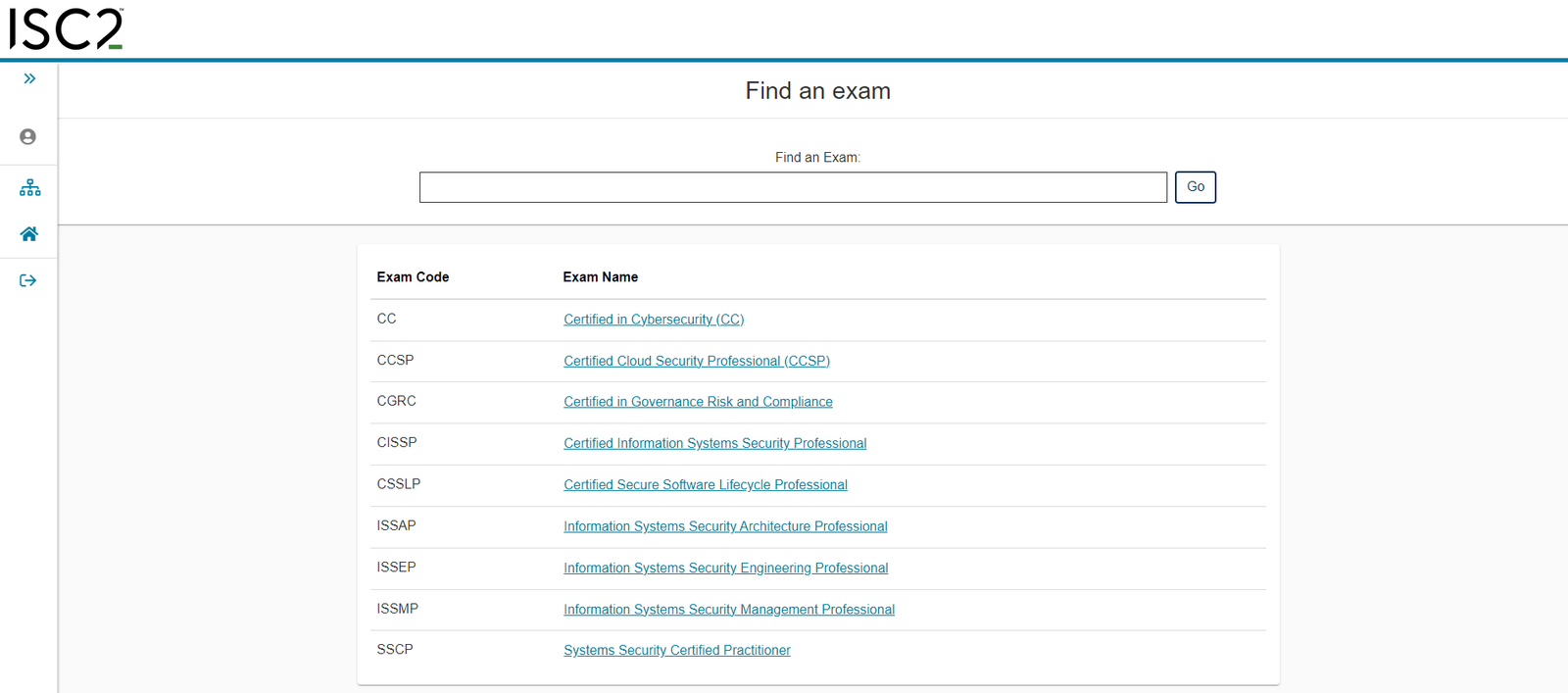Image resolution: width=1568 pixels, height=693 pixels.
Task: Click the Exam Name column header
Action: point(601,277)
